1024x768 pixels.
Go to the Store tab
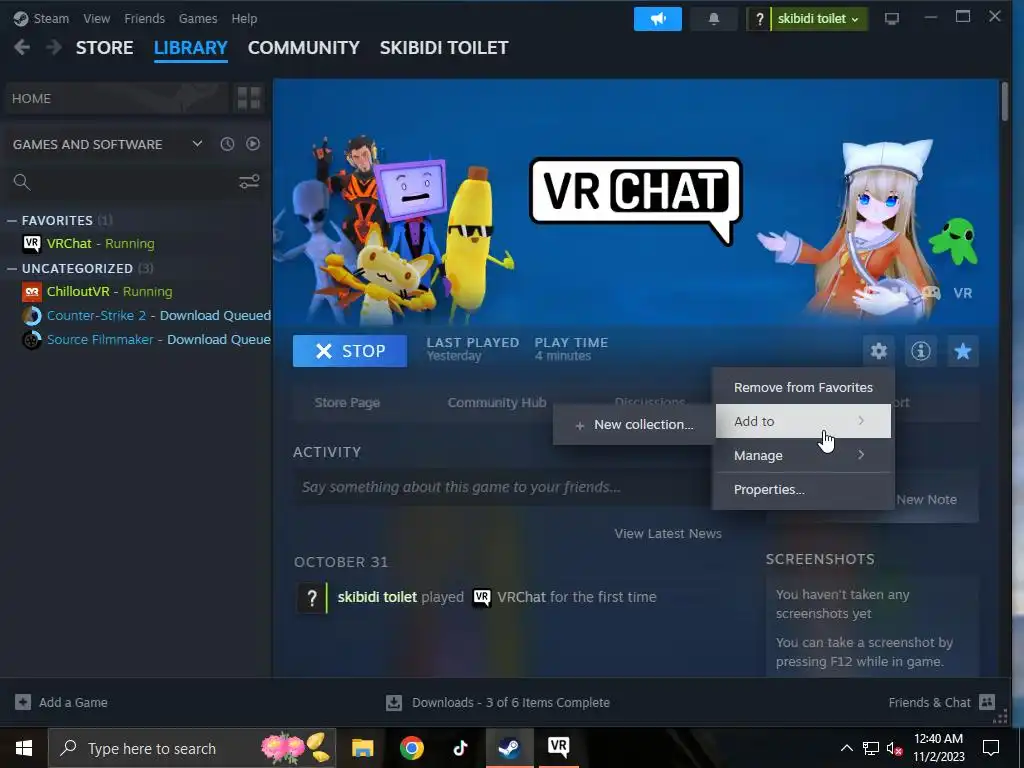coord(104,48)
